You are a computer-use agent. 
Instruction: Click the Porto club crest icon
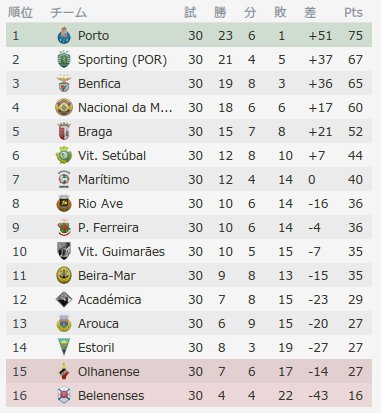point(64,36)
